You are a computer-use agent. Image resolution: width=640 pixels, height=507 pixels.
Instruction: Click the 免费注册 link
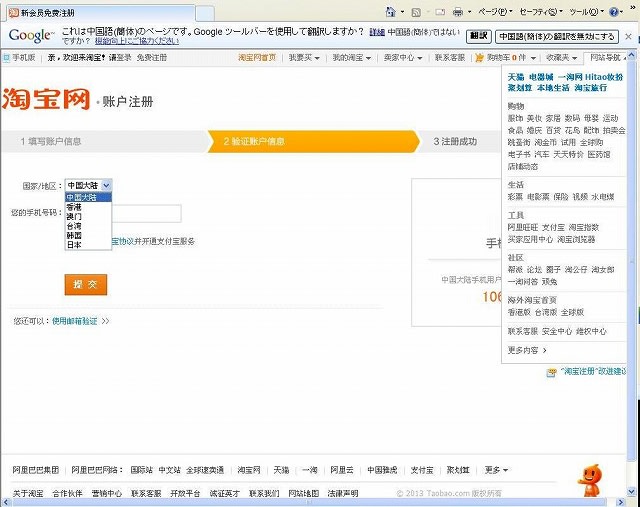click(x=151, y=58)
